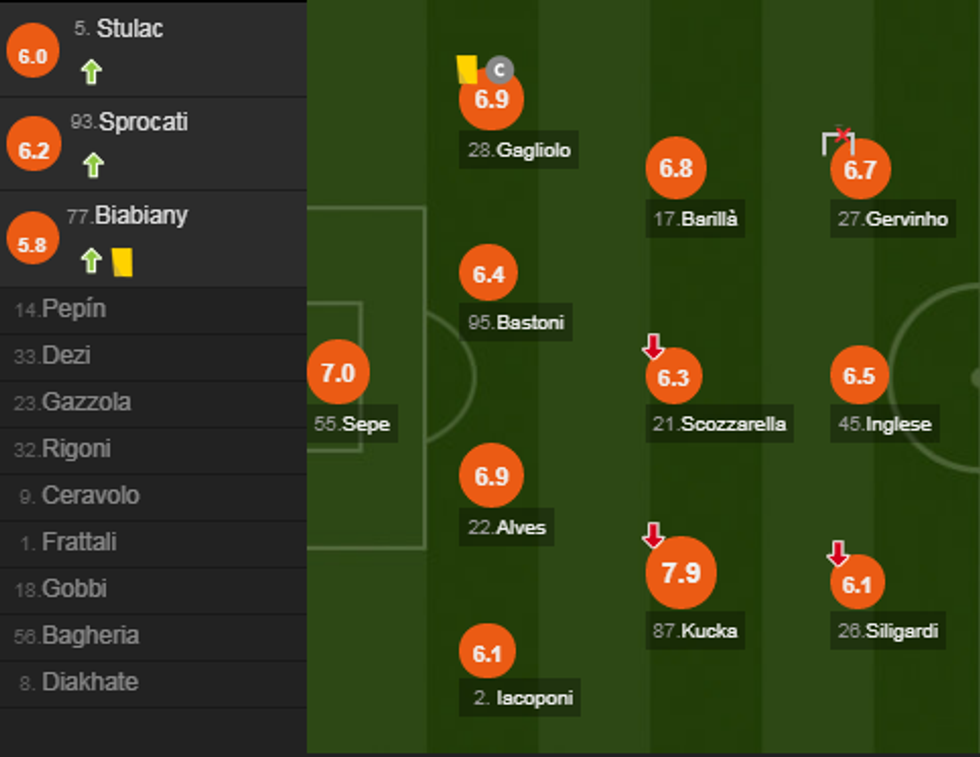Click Scozzarella's red substituted-off arrow
The height and width of the screenshot is (757, 980).
(653, 347)
